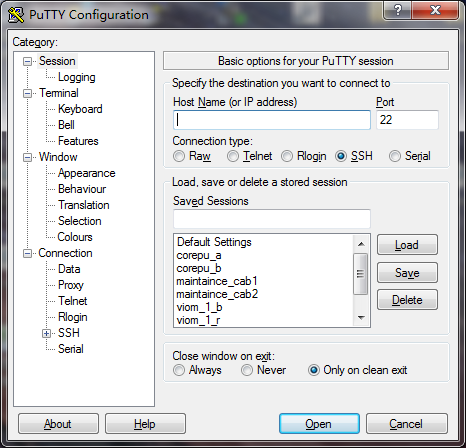
Task: Click the Open button
Action: pyautogui.click(x=319, y=424)
